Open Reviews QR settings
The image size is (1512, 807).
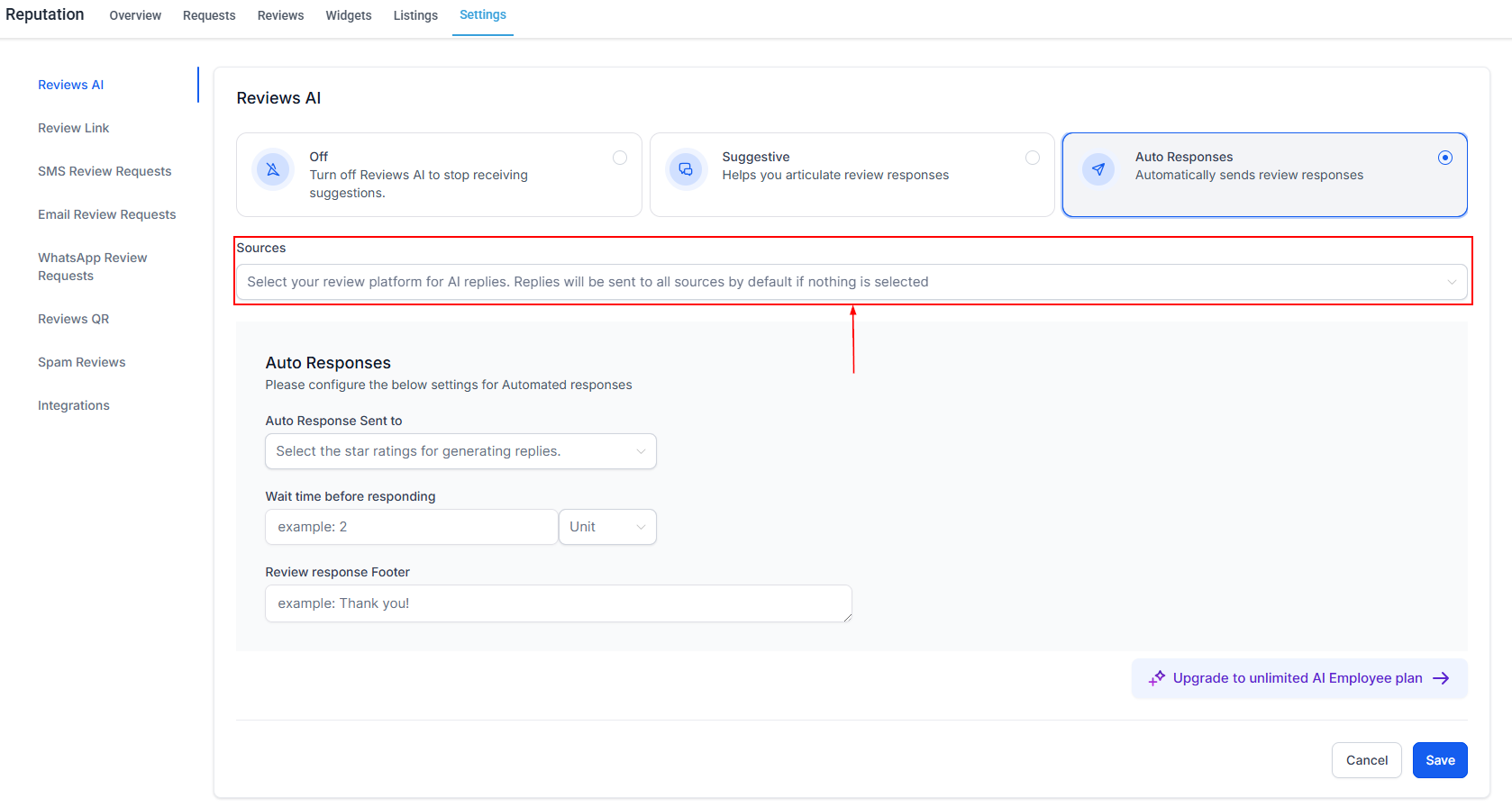(x=74, y=319)
